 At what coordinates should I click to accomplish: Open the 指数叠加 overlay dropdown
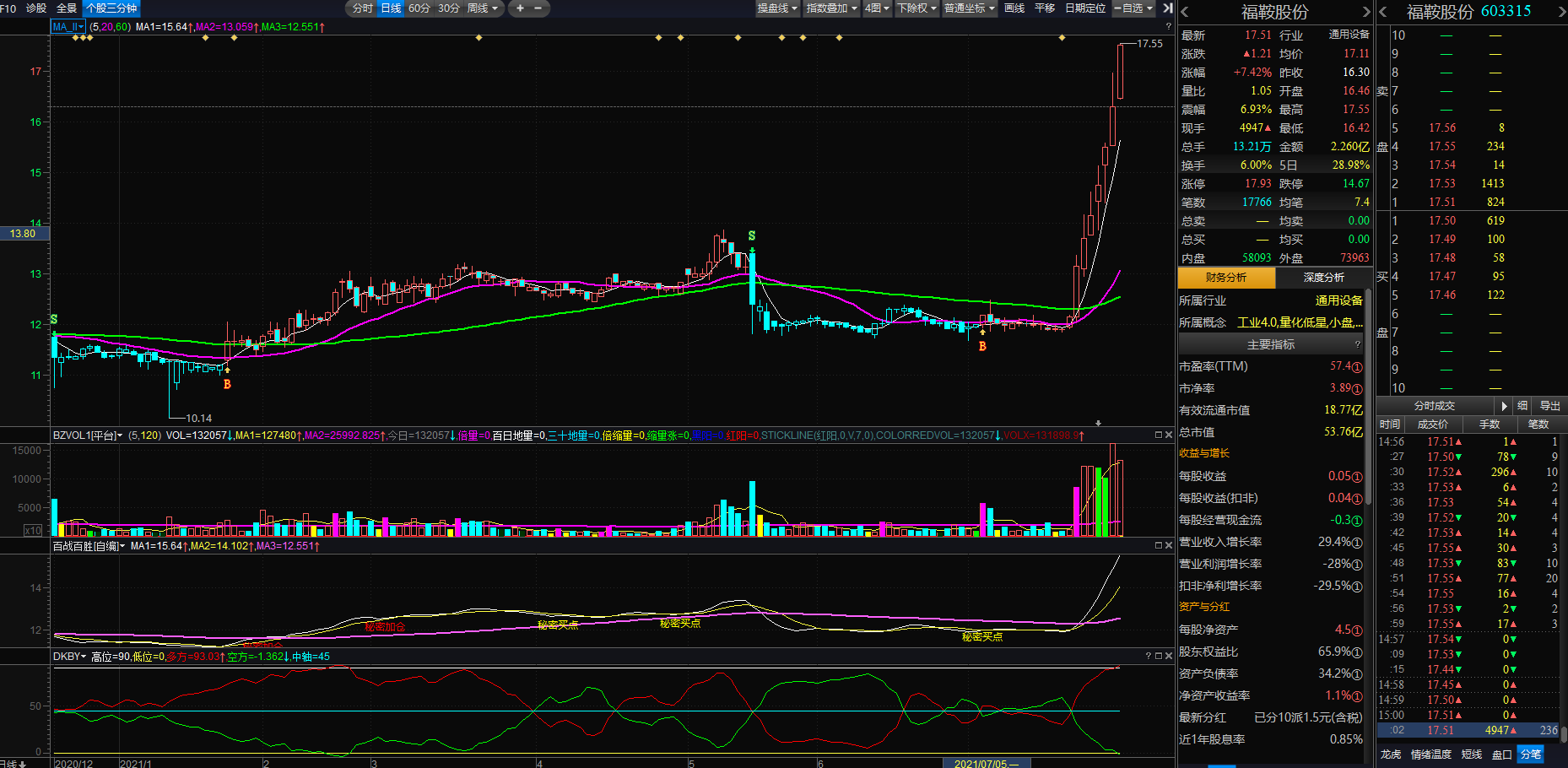pyautogui.click(x=831, y=8)
